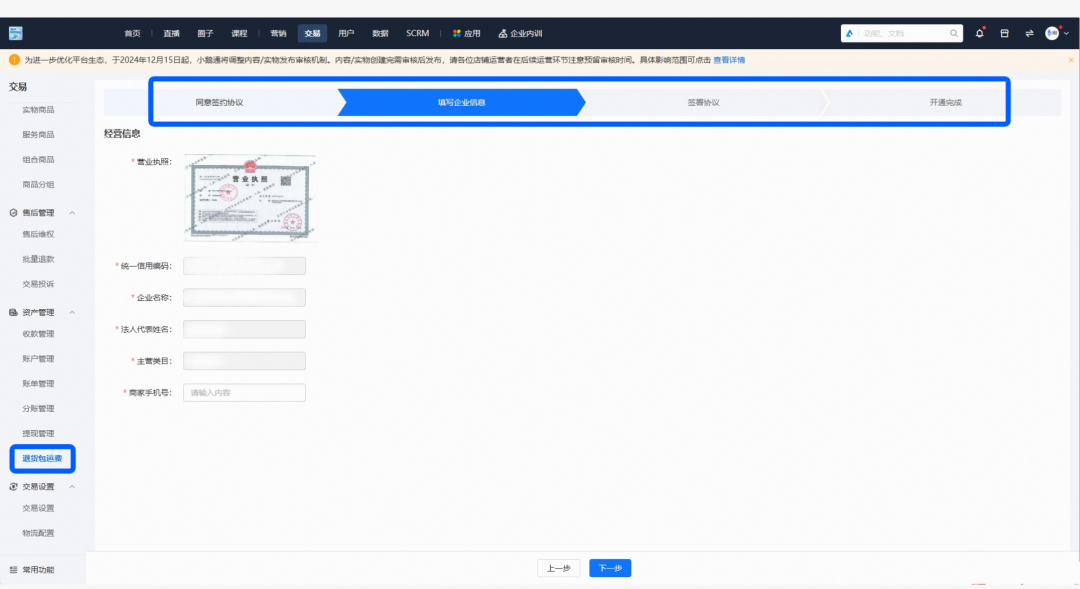
Task: Open 分账管理 in the sidebar
Action: click(38, 409)
